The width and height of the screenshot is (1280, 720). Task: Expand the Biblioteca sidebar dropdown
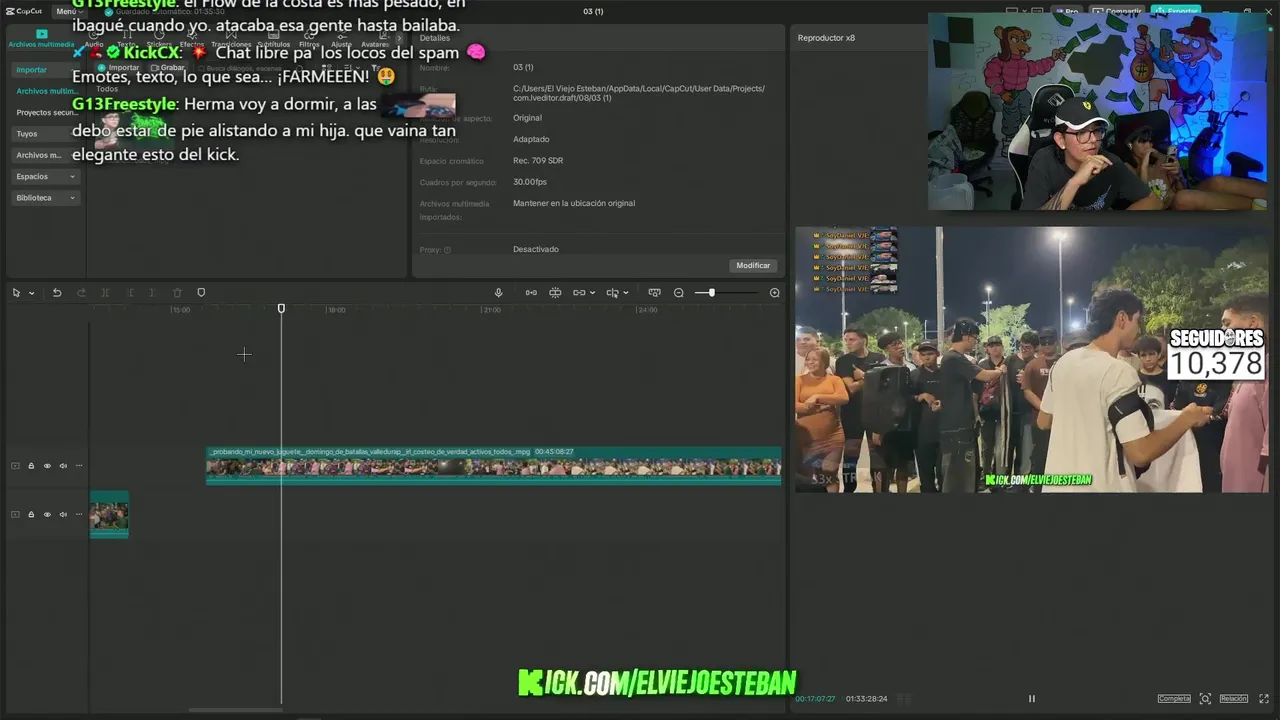click(46, 198)
